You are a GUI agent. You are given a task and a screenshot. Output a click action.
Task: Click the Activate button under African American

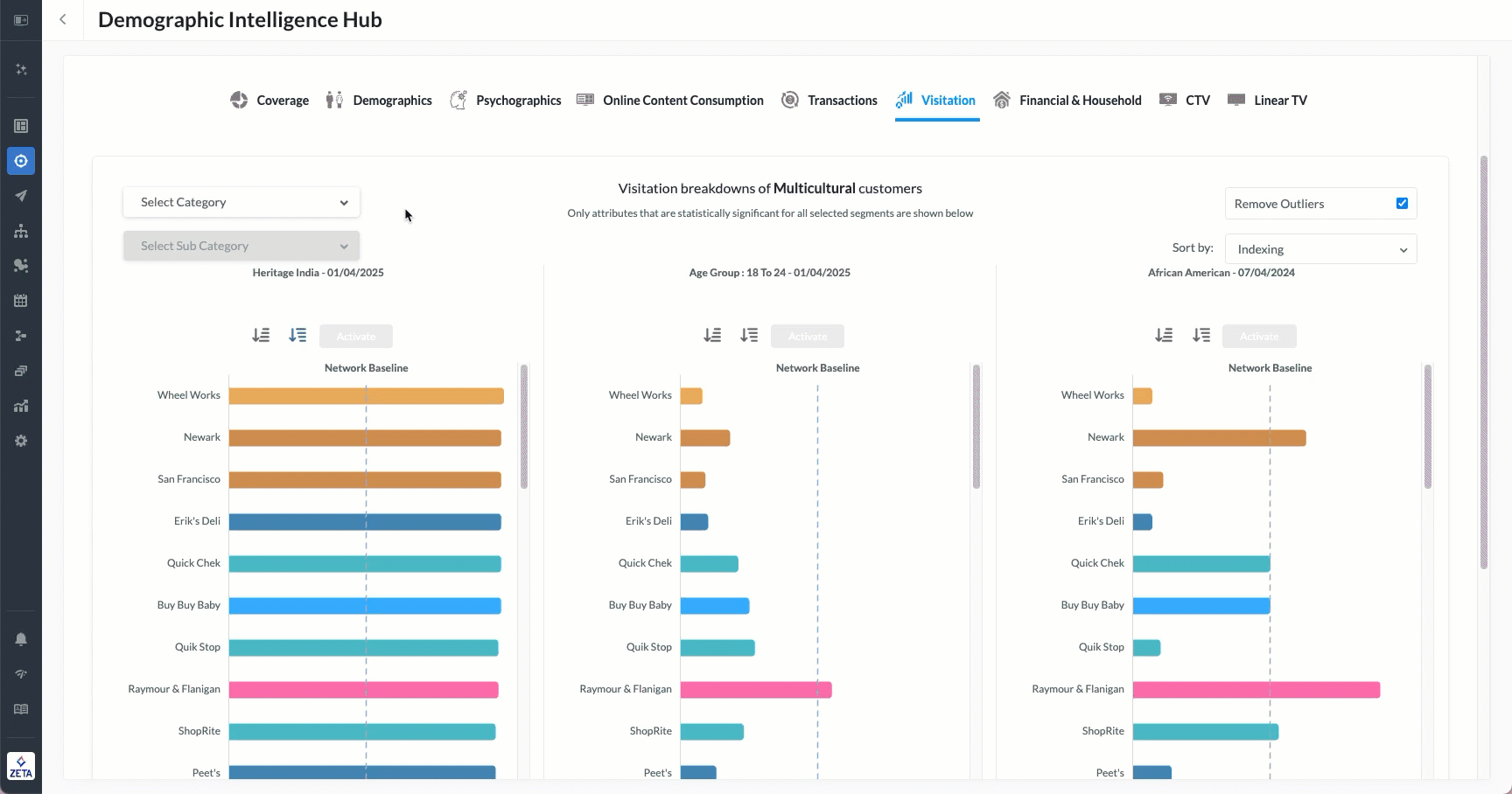1259,337
